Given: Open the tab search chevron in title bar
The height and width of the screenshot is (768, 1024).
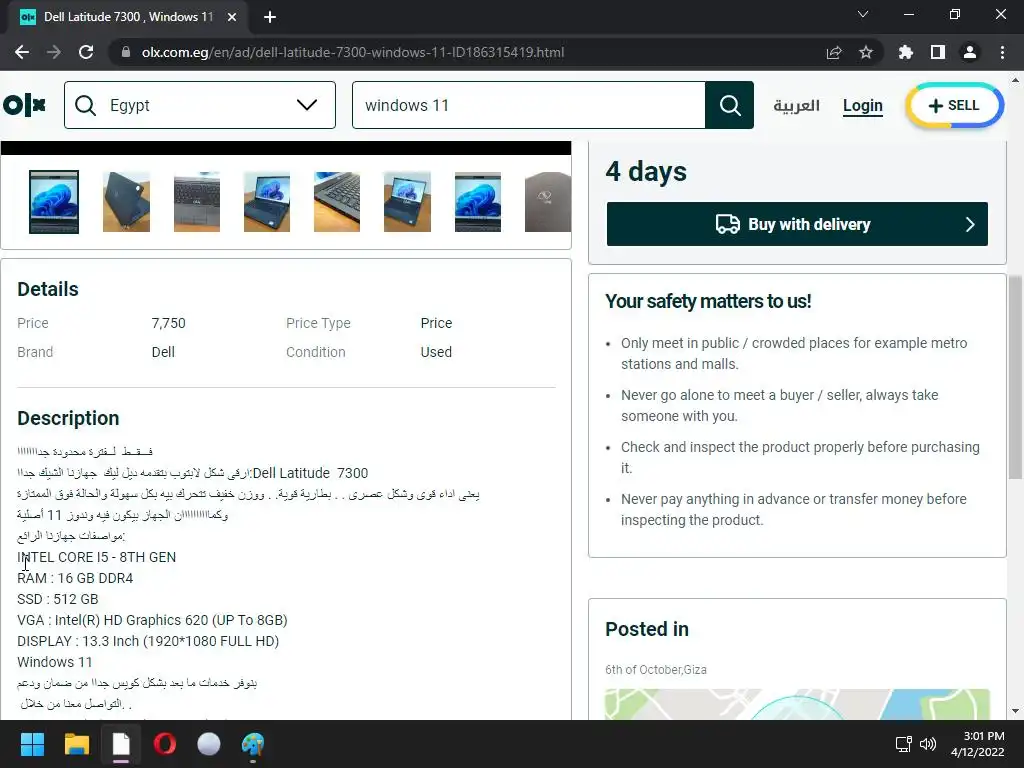Looking at the screenshot, I should (863, 14).
